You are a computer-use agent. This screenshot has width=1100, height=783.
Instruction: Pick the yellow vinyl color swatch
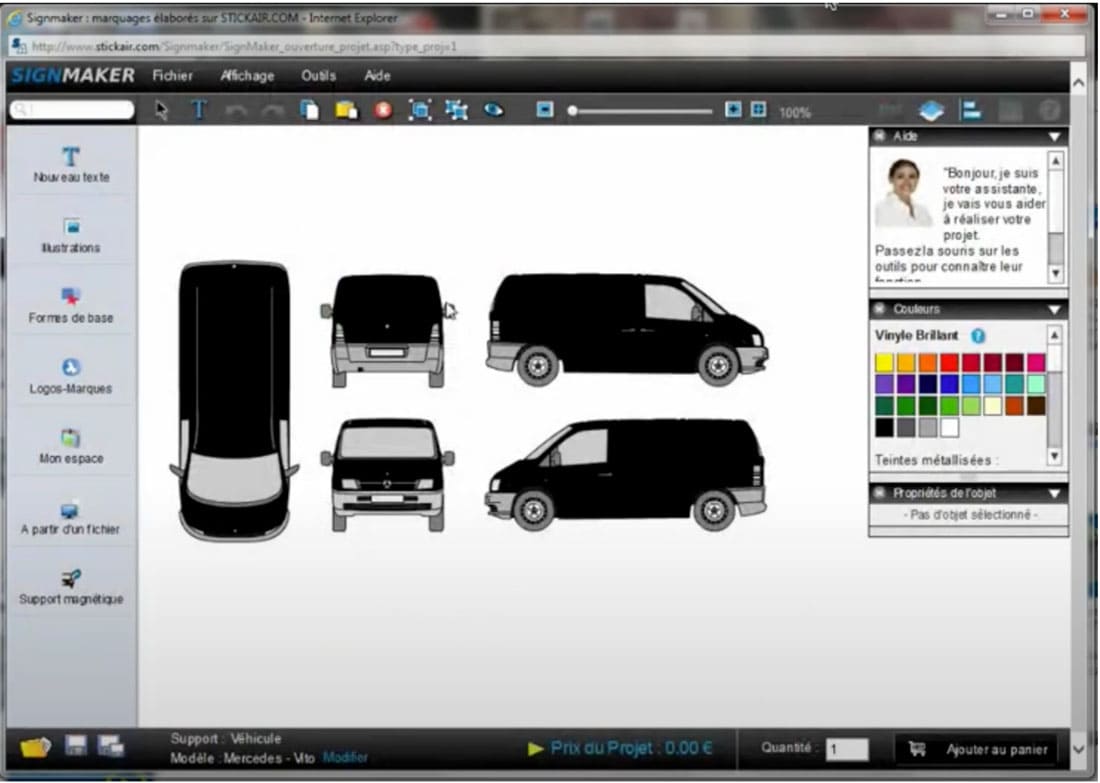click(x=884, y=363)
